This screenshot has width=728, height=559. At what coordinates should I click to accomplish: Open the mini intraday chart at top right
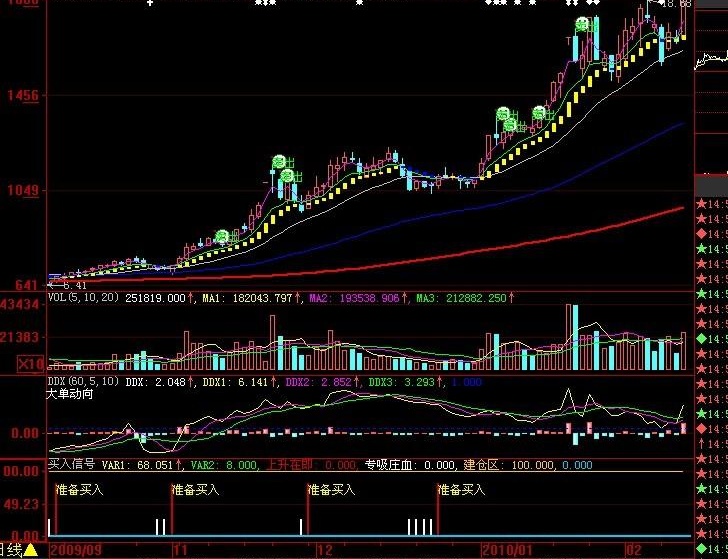point(711,60)
